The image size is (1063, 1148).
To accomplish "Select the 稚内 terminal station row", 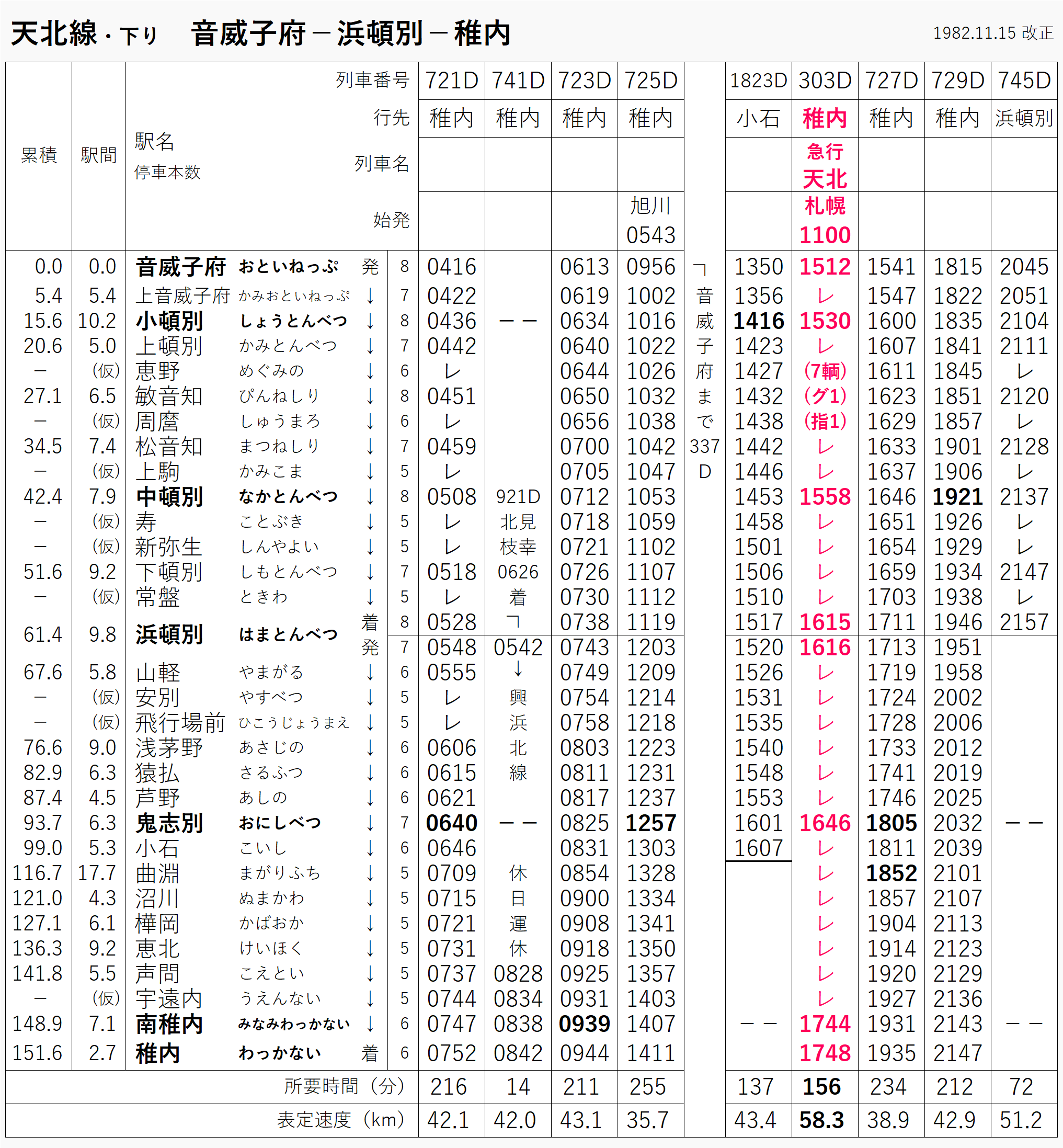I will point(157,1054).
